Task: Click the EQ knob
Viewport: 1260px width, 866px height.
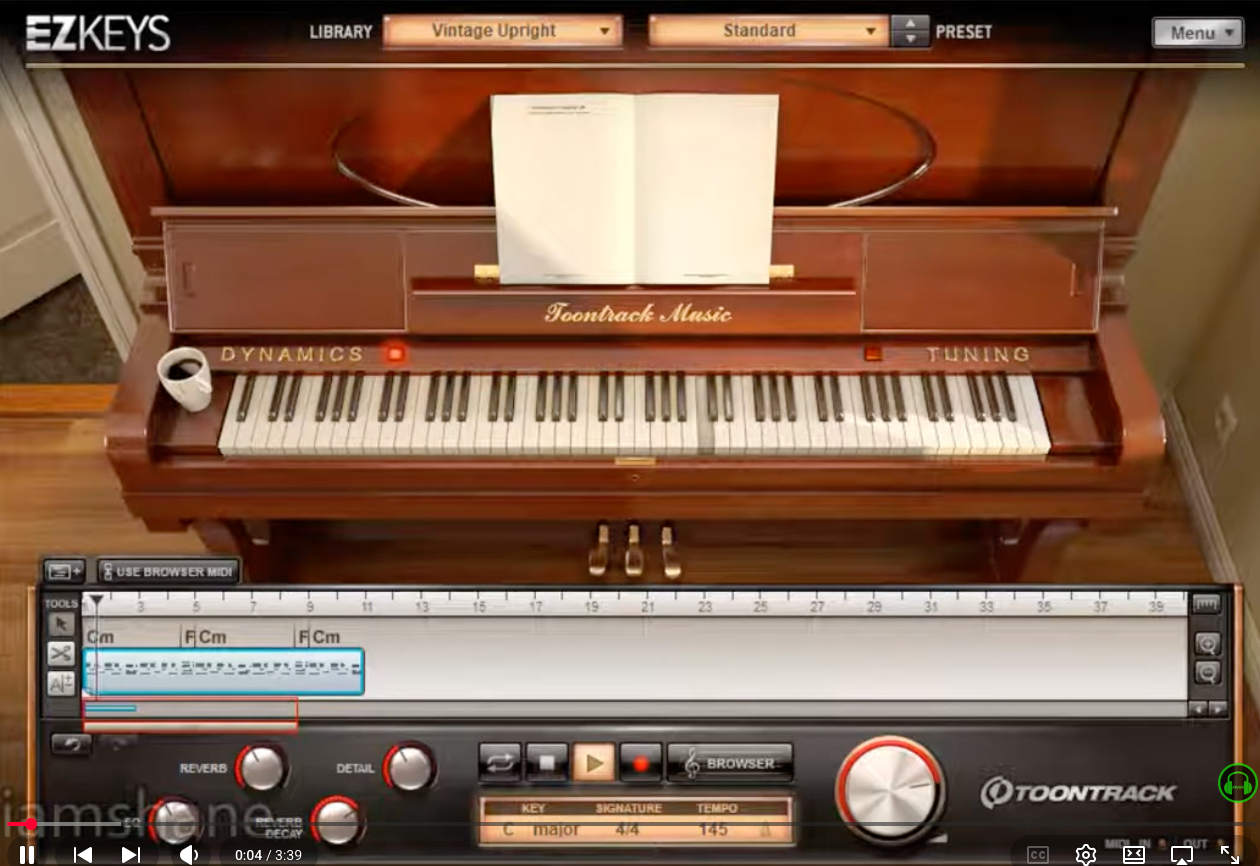Action: click(175, 822)
